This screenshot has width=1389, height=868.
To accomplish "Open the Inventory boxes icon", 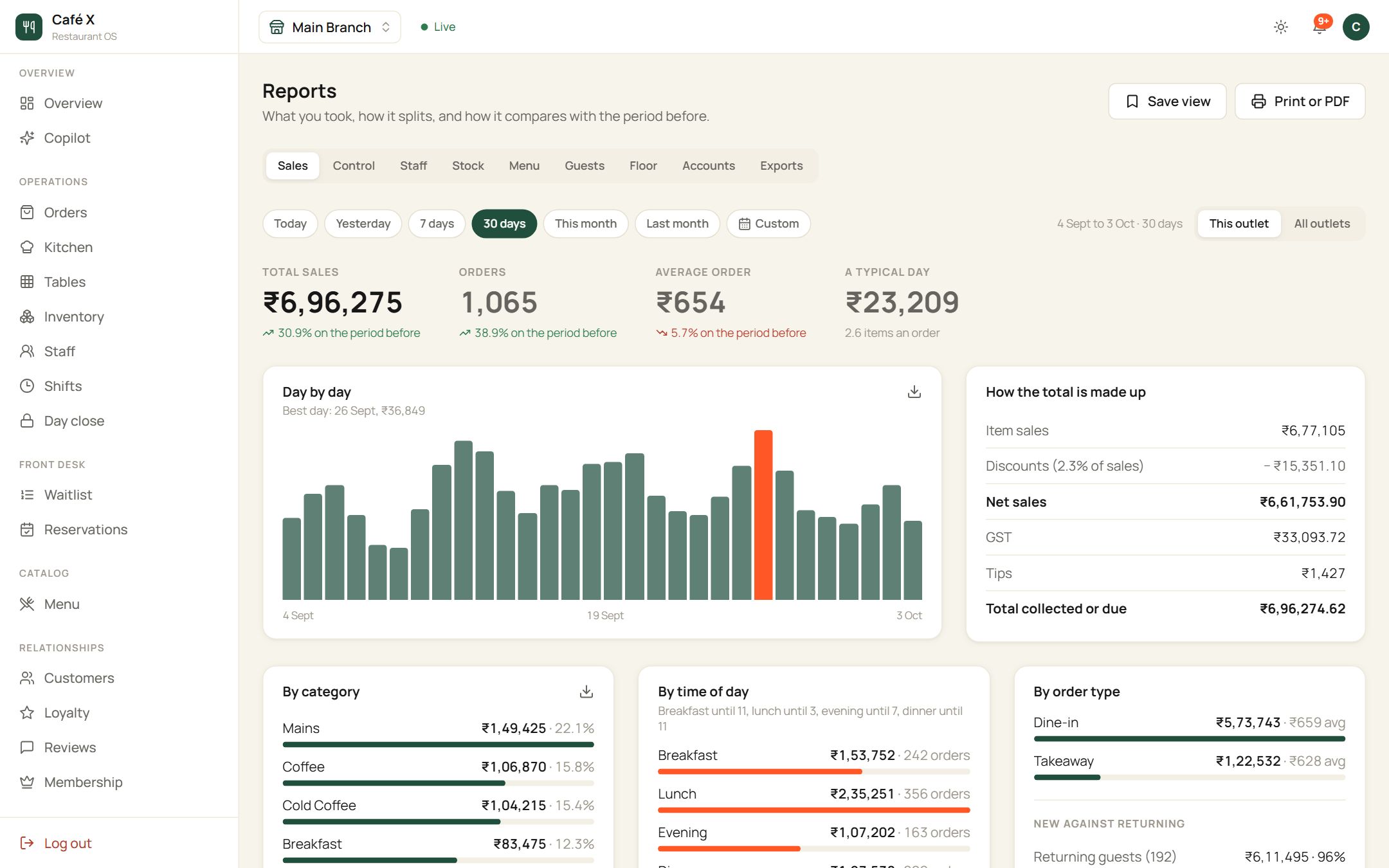I will (27, 317).
